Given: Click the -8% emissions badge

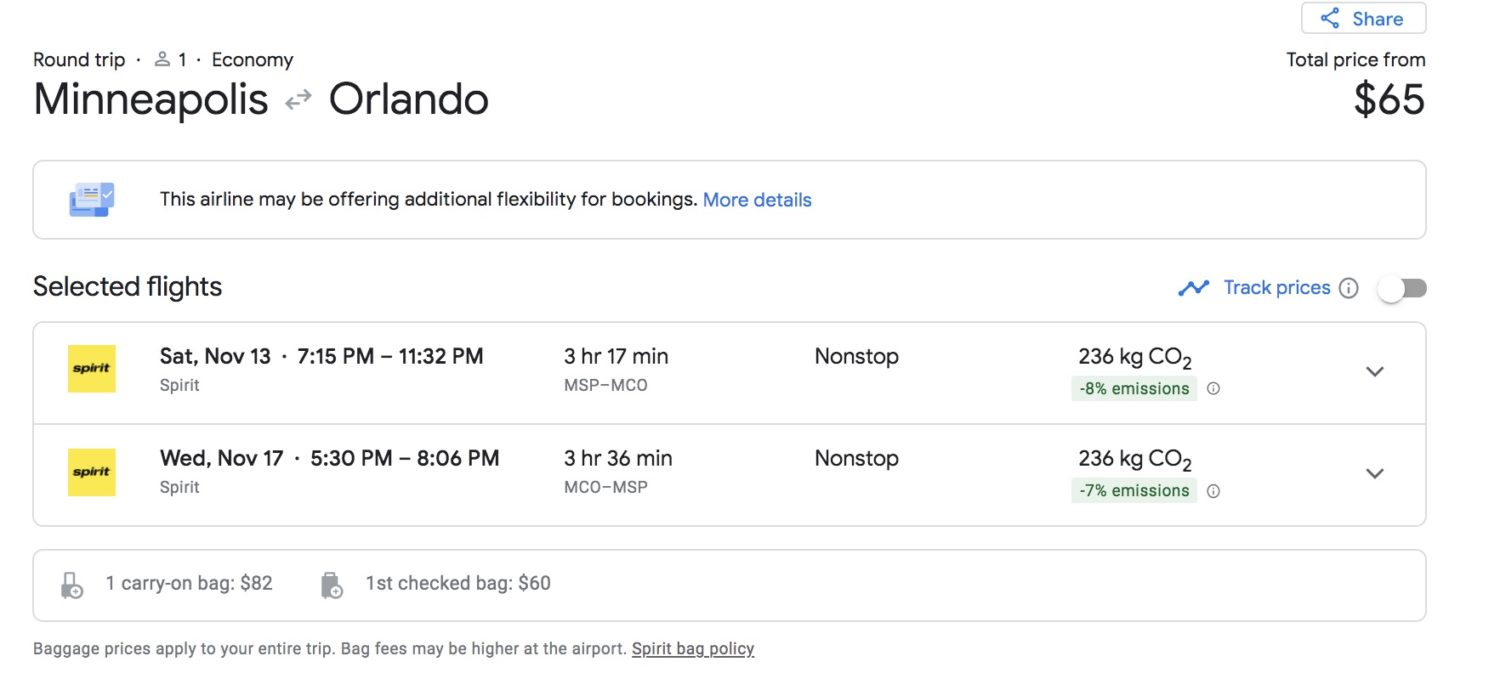Looking at the screenshot, I should click(1134, 388).
